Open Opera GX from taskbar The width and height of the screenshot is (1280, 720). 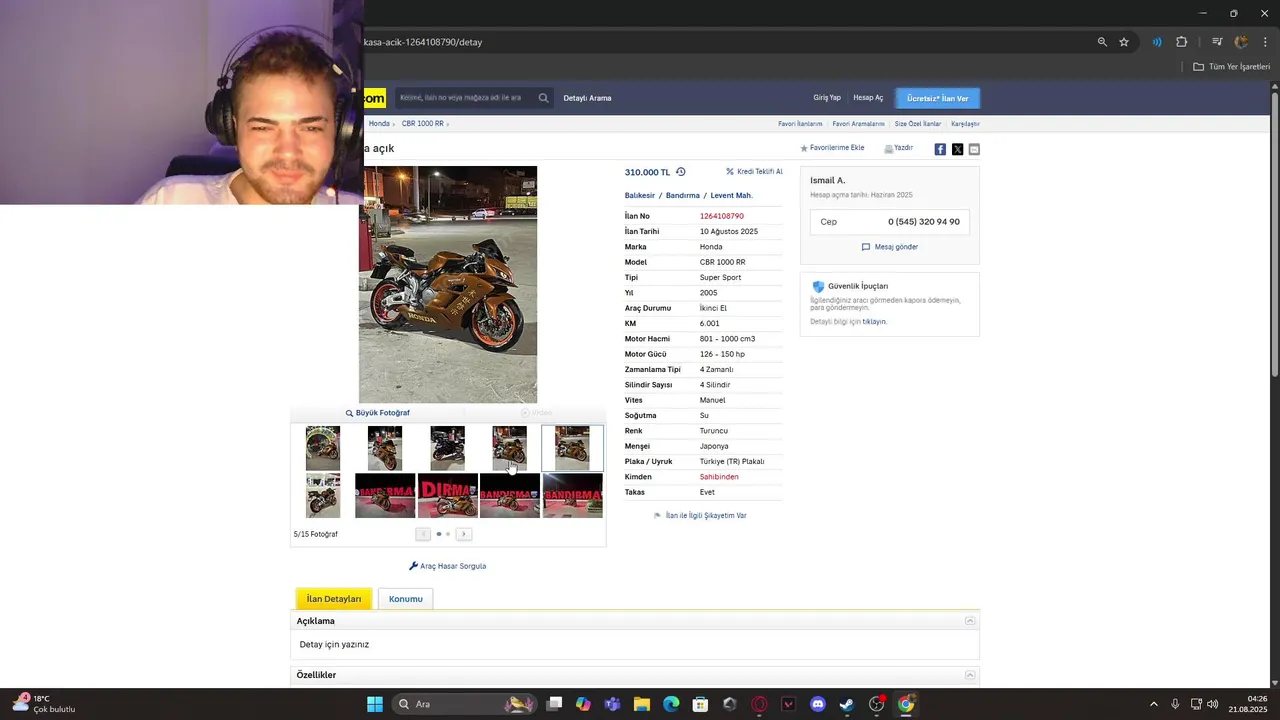[759, 704]
